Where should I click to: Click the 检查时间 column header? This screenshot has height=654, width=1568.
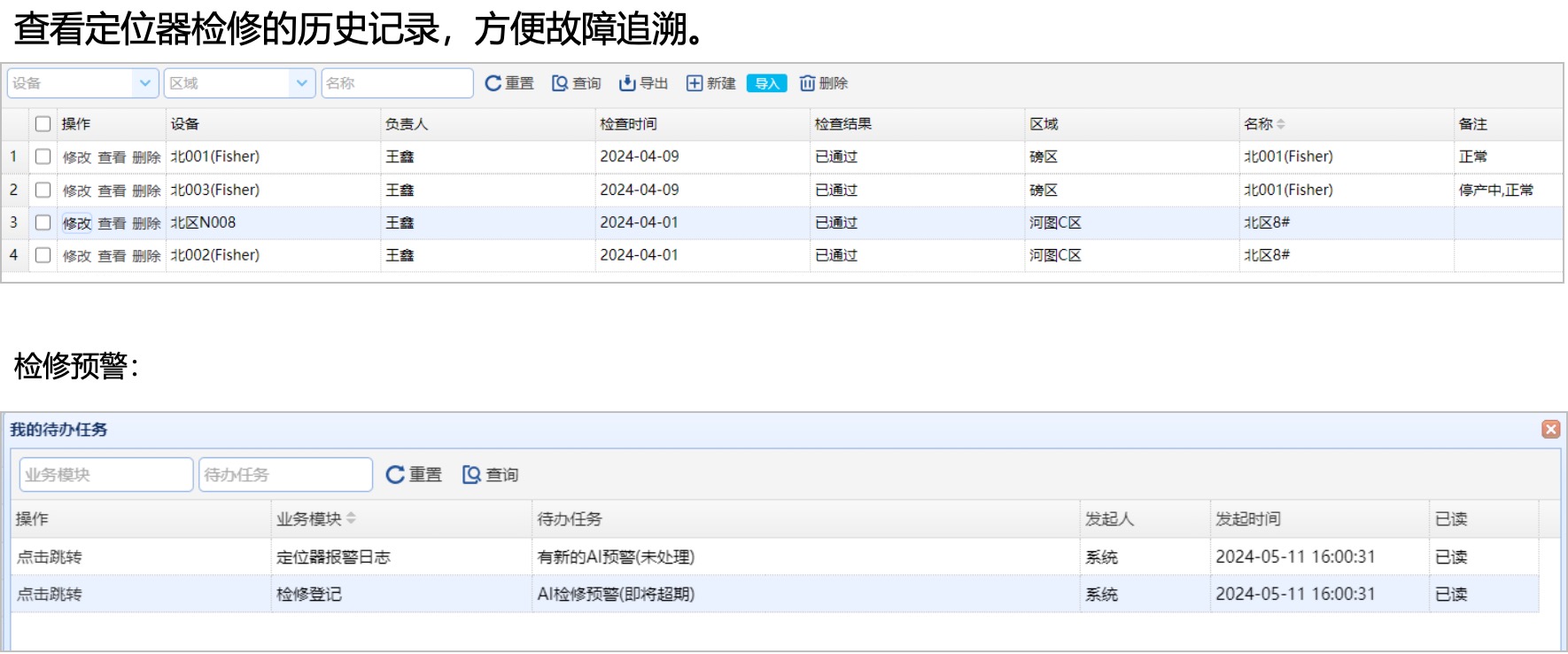tap(628, 124)
